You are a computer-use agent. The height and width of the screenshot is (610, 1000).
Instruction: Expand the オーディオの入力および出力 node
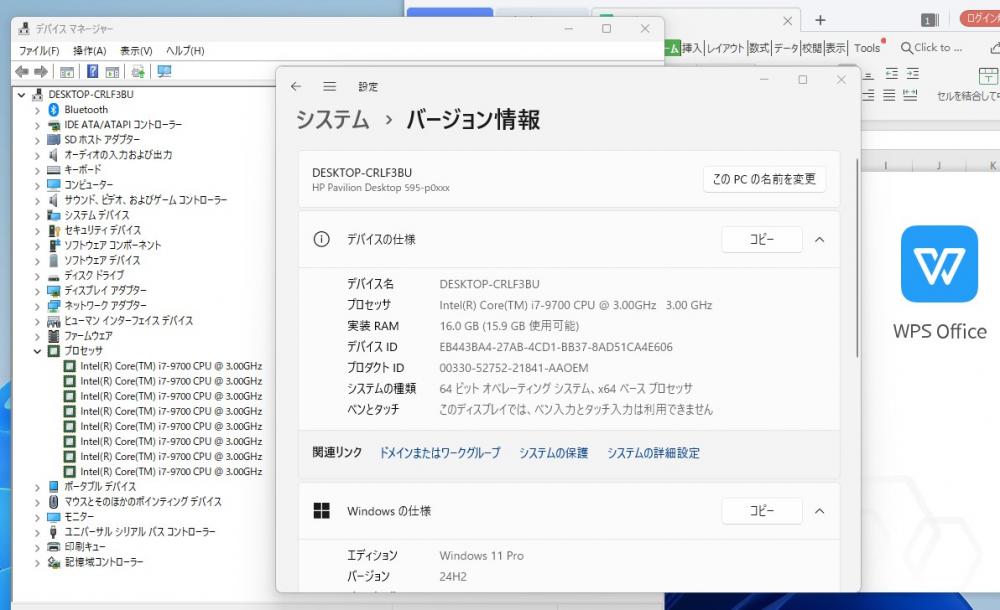(38, 156)
